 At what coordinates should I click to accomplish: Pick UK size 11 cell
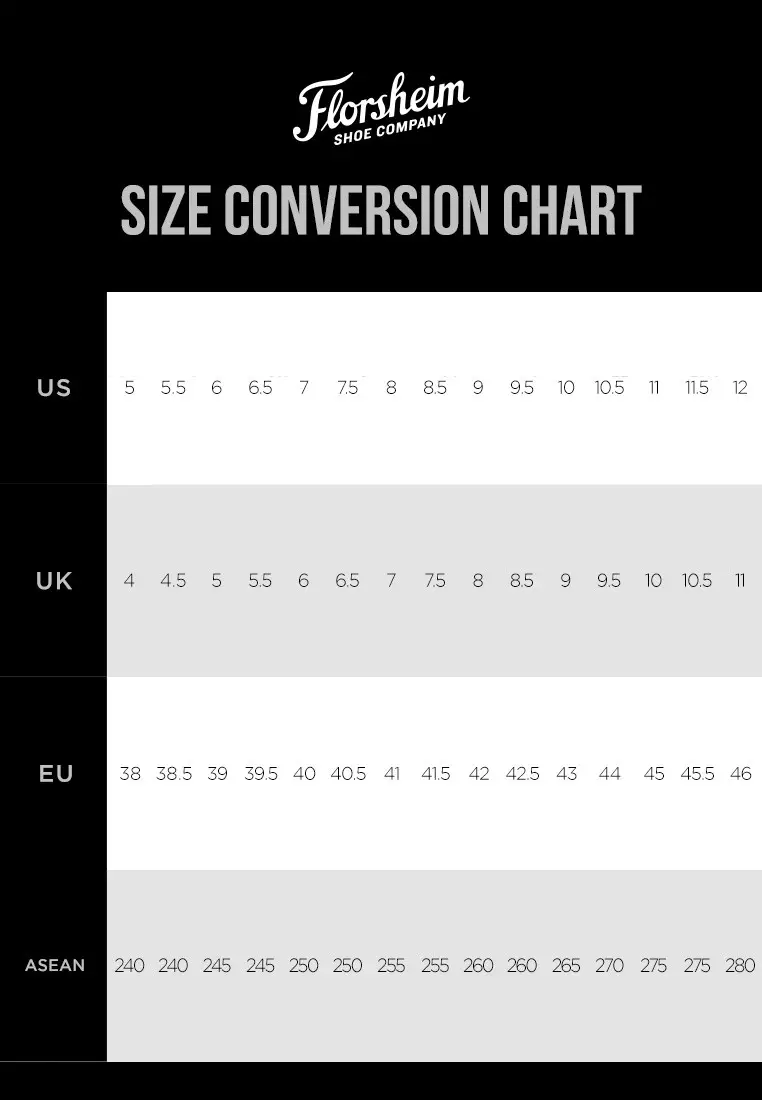coord(740,581)
